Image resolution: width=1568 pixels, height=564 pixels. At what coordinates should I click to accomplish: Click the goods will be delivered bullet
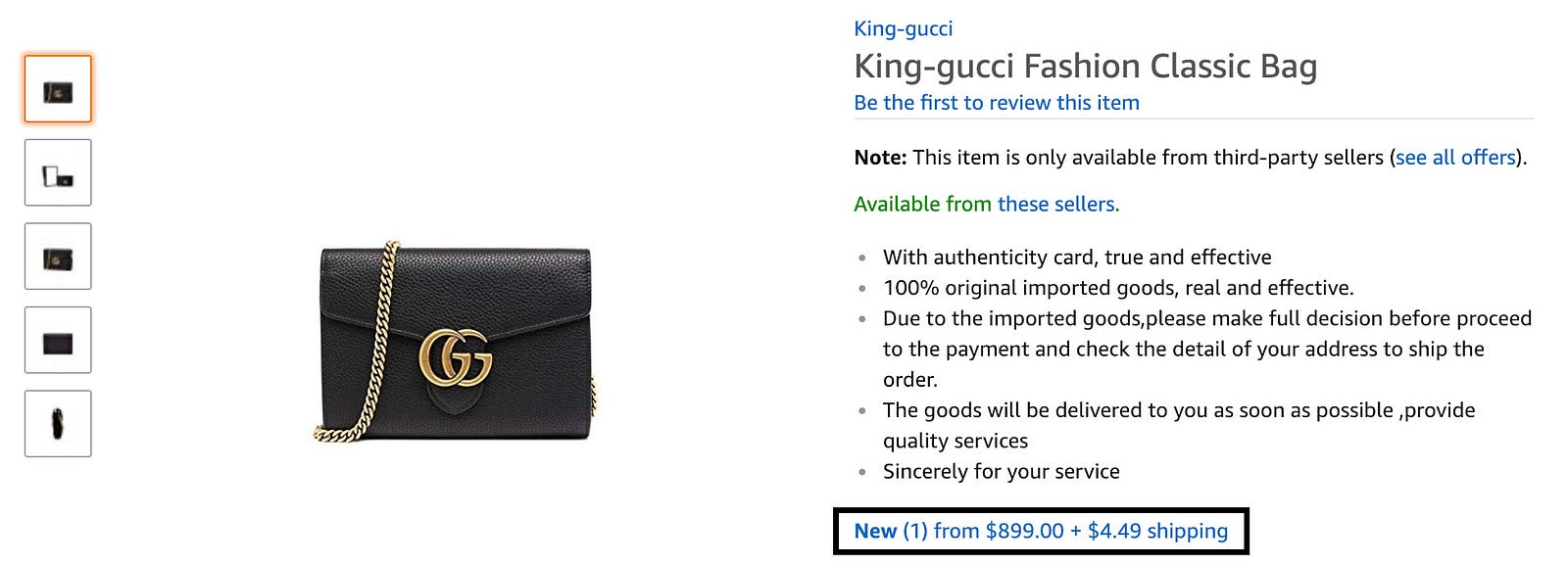(1179, 425)
